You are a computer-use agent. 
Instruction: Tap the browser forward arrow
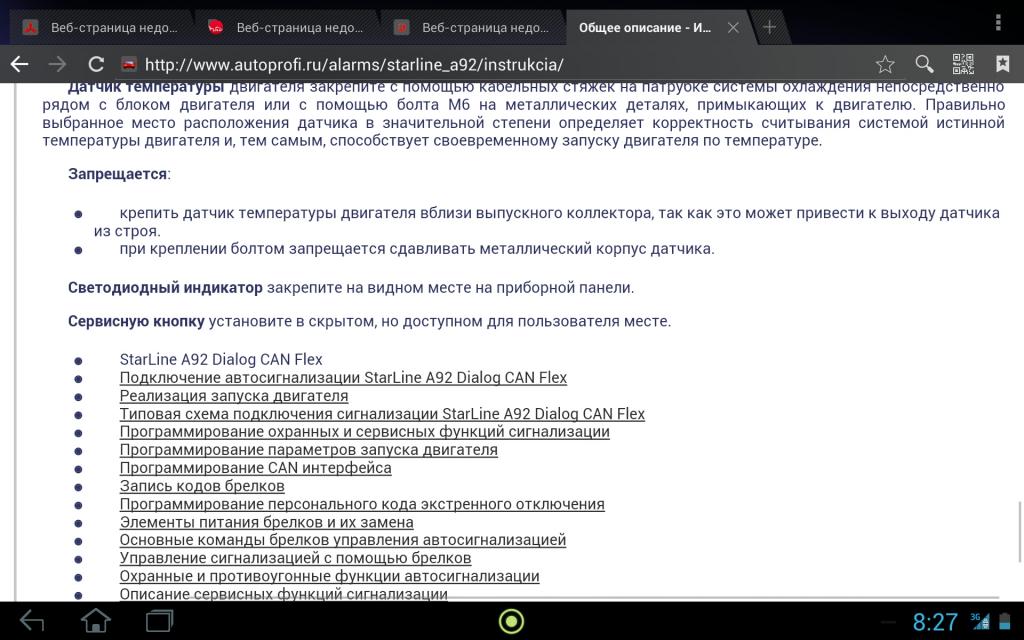point(58,64)
